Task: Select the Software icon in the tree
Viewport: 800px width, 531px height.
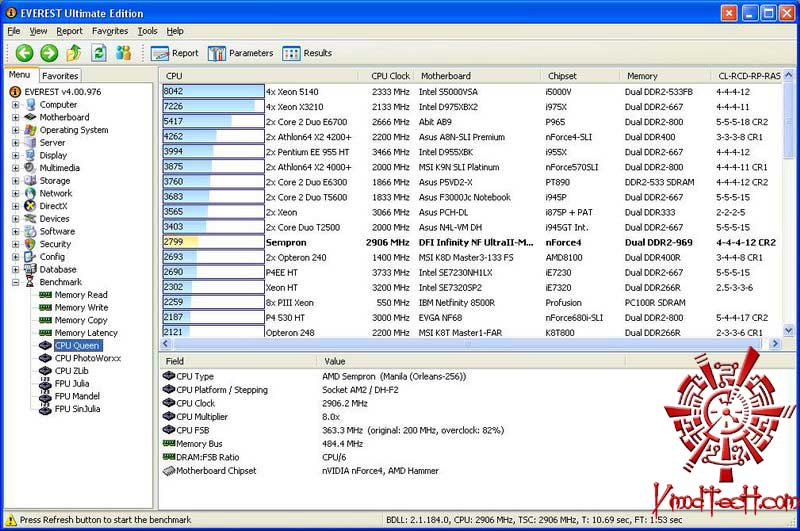Action: coord(31,231)
